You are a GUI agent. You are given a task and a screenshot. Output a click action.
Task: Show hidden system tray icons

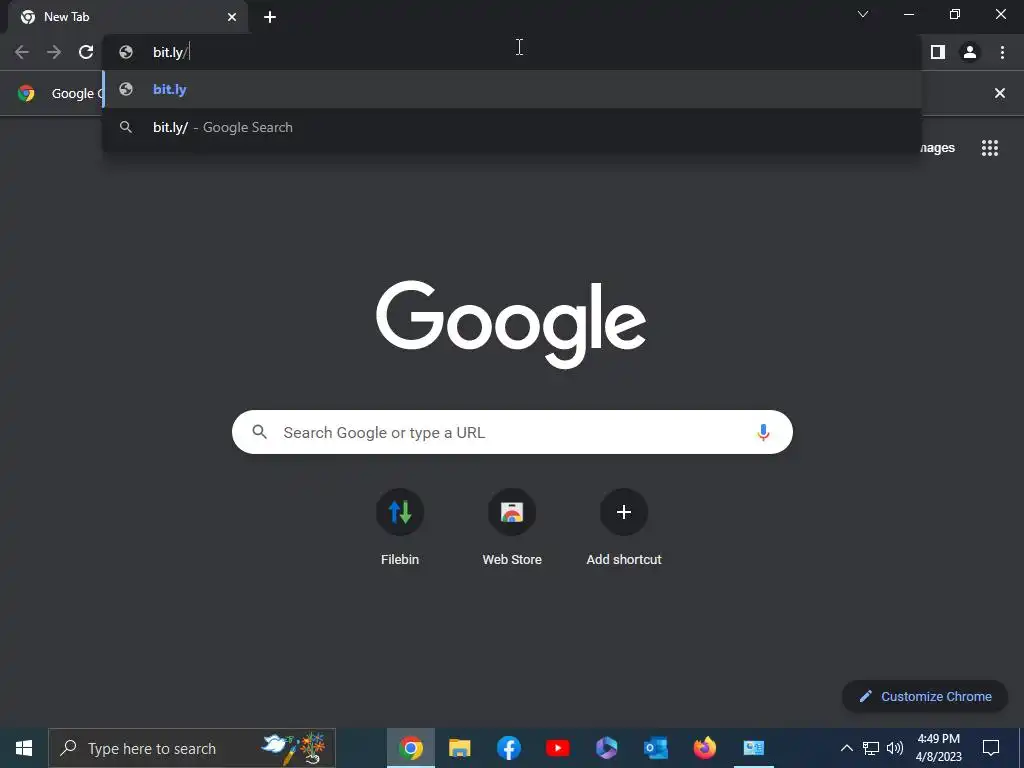846,748
